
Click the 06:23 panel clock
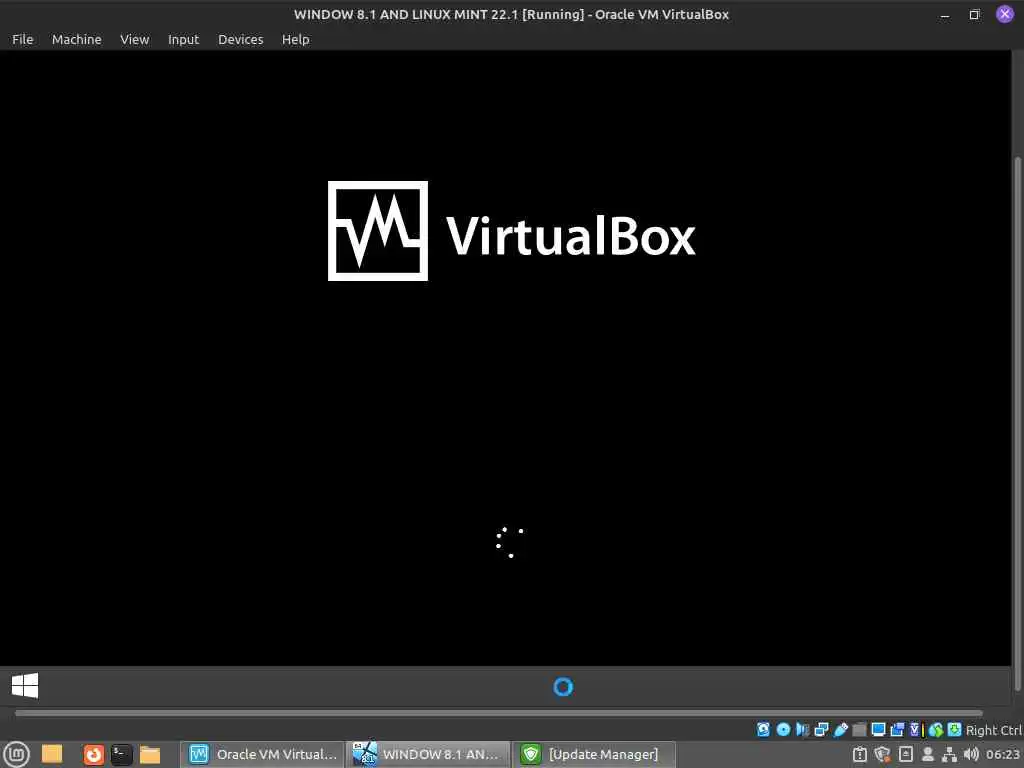pyautogui.click(x=1002, y=754)
